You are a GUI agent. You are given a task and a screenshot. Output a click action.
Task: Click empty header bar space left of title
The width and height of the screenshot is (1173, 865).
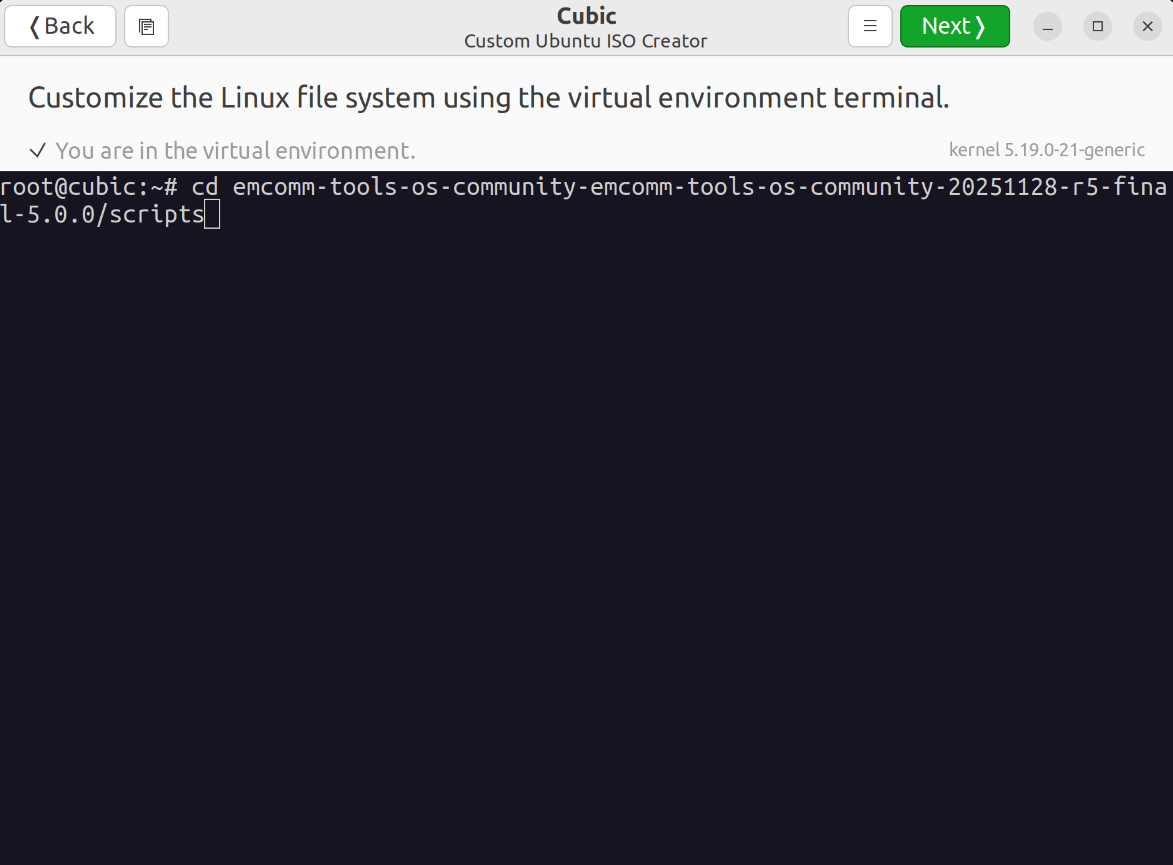pyautogui.click(x=320, y=27)
